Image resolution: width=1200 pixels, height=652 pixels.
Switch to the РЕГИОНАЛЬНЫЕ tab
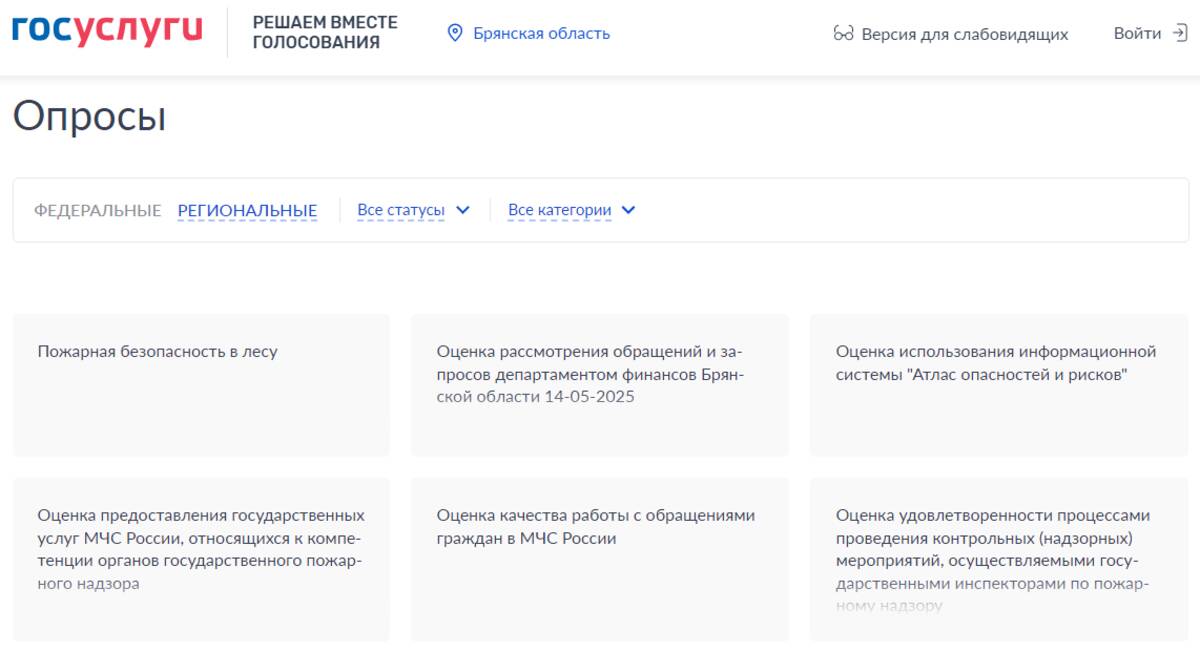(x=247, y=210)
